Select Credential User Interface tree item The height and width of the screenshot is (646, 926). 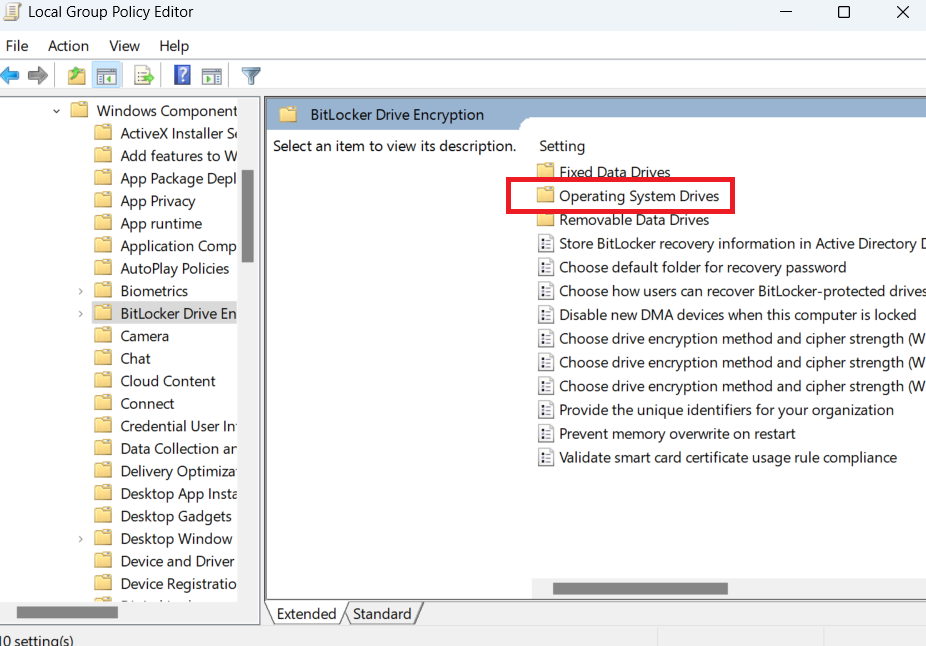[178, 426]
